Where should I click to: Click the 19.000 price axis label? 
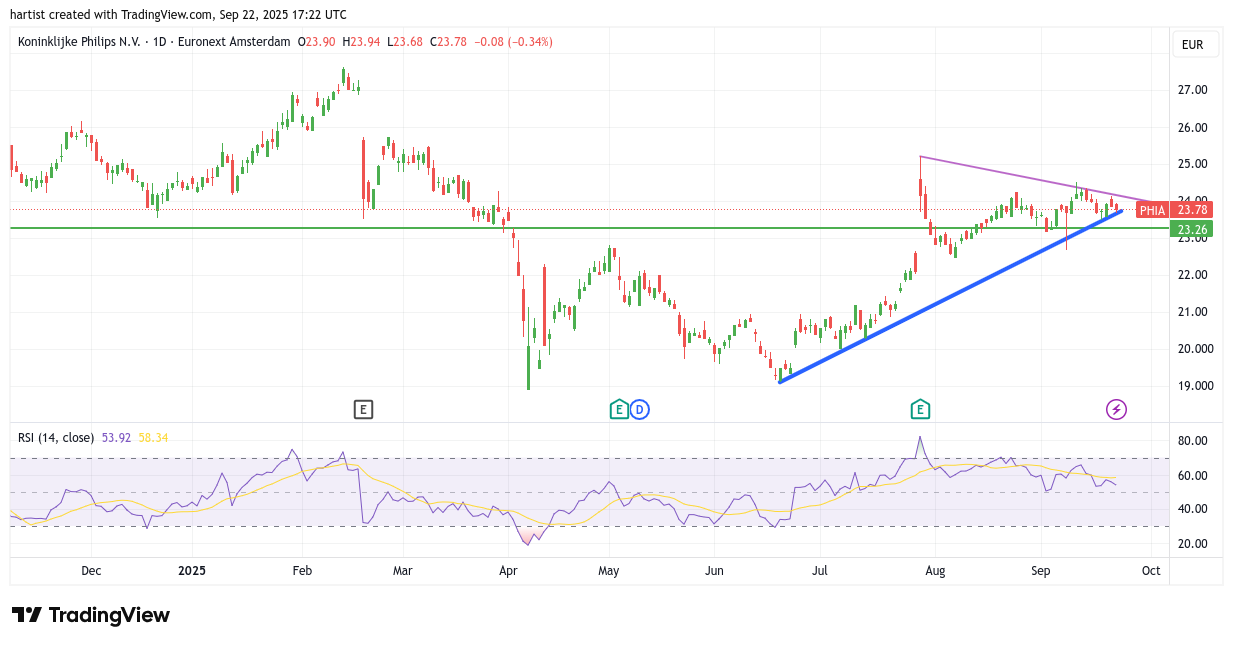tap(1195, 386)
